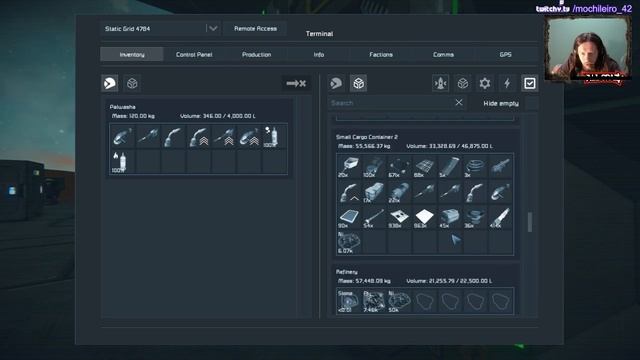Open the Info tab
The width and height of the screenshot is (640, 360).
(x=319, y=54)
